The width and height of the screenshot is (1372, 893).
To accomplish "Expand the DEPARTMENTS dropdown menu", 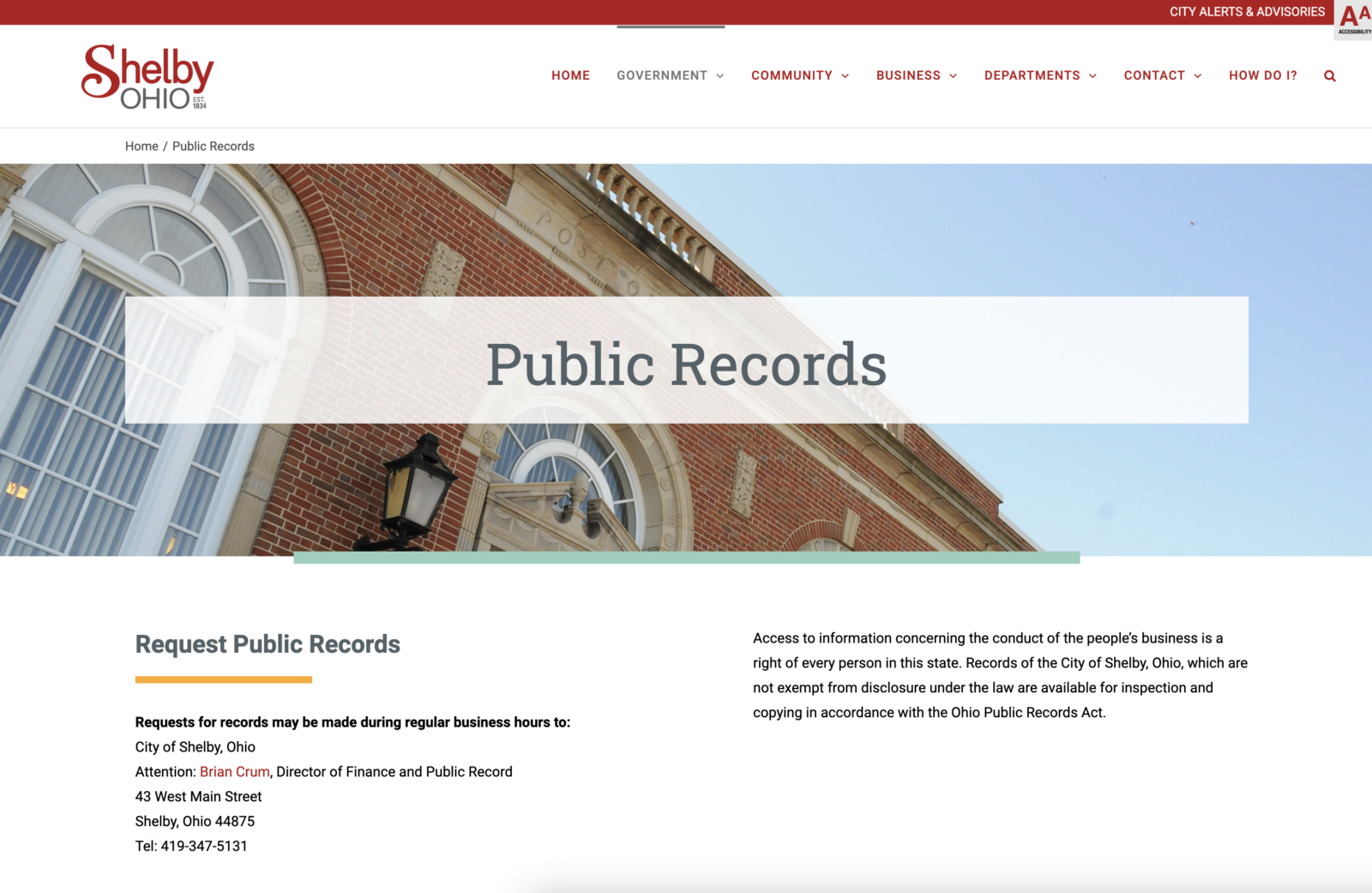I will click(1038, 75).
